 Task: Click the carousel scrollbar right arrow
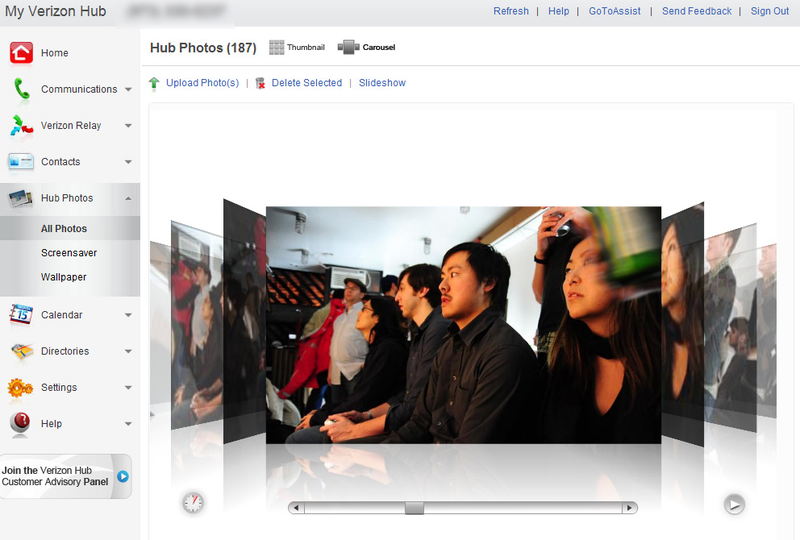pyautogui.click(x=630, y=508)
